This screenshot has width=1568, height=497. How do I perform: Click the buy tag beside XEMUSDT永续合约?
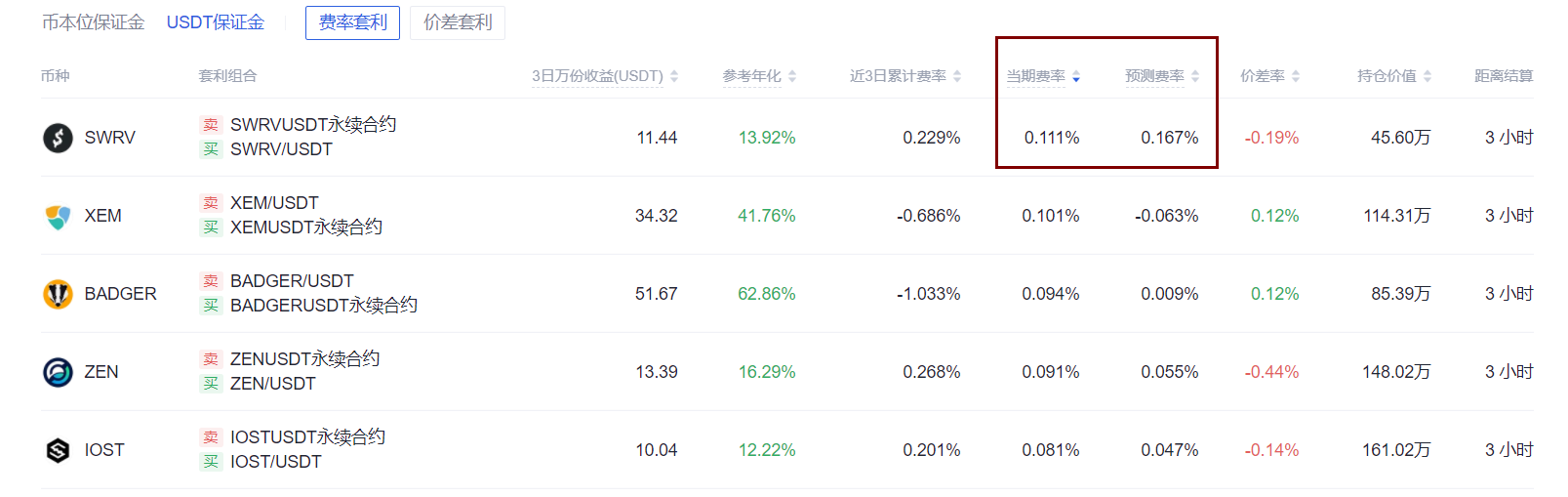[211, 228]
